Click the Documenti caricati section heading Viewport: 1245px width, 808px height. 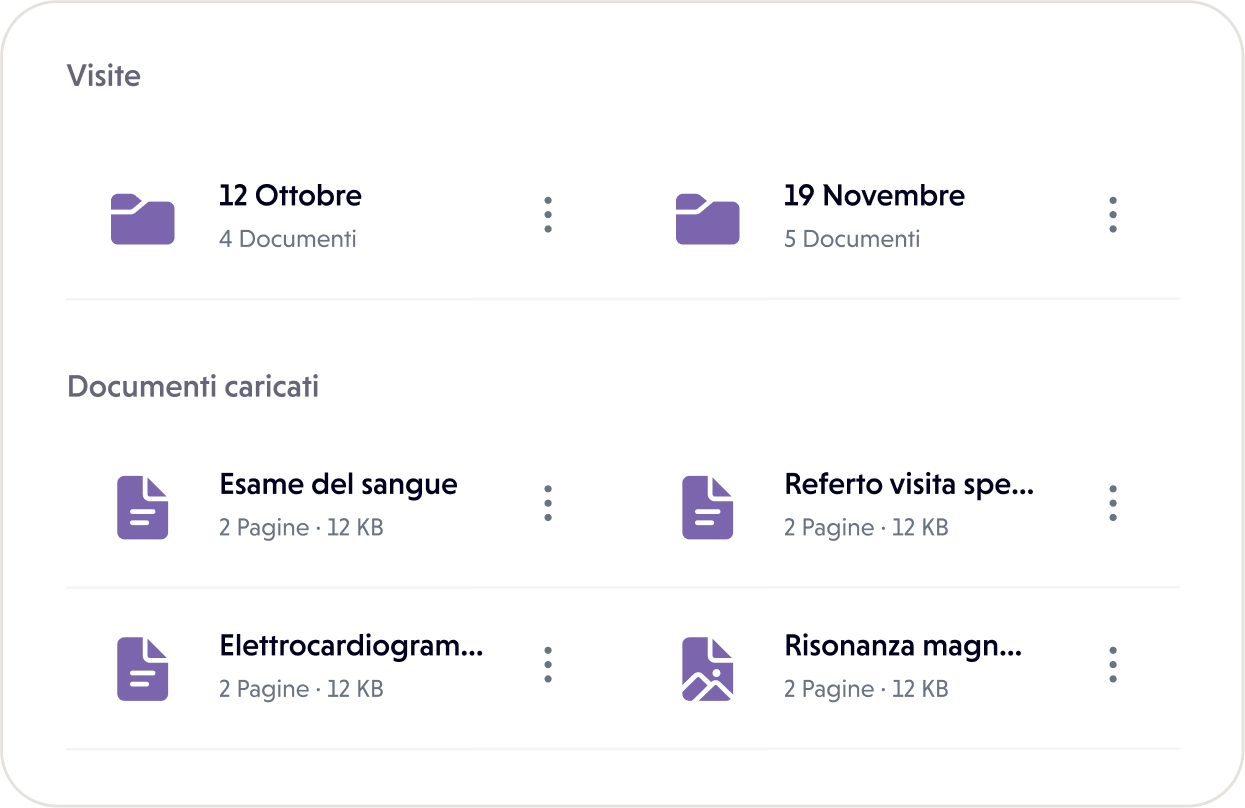[193, 386]
